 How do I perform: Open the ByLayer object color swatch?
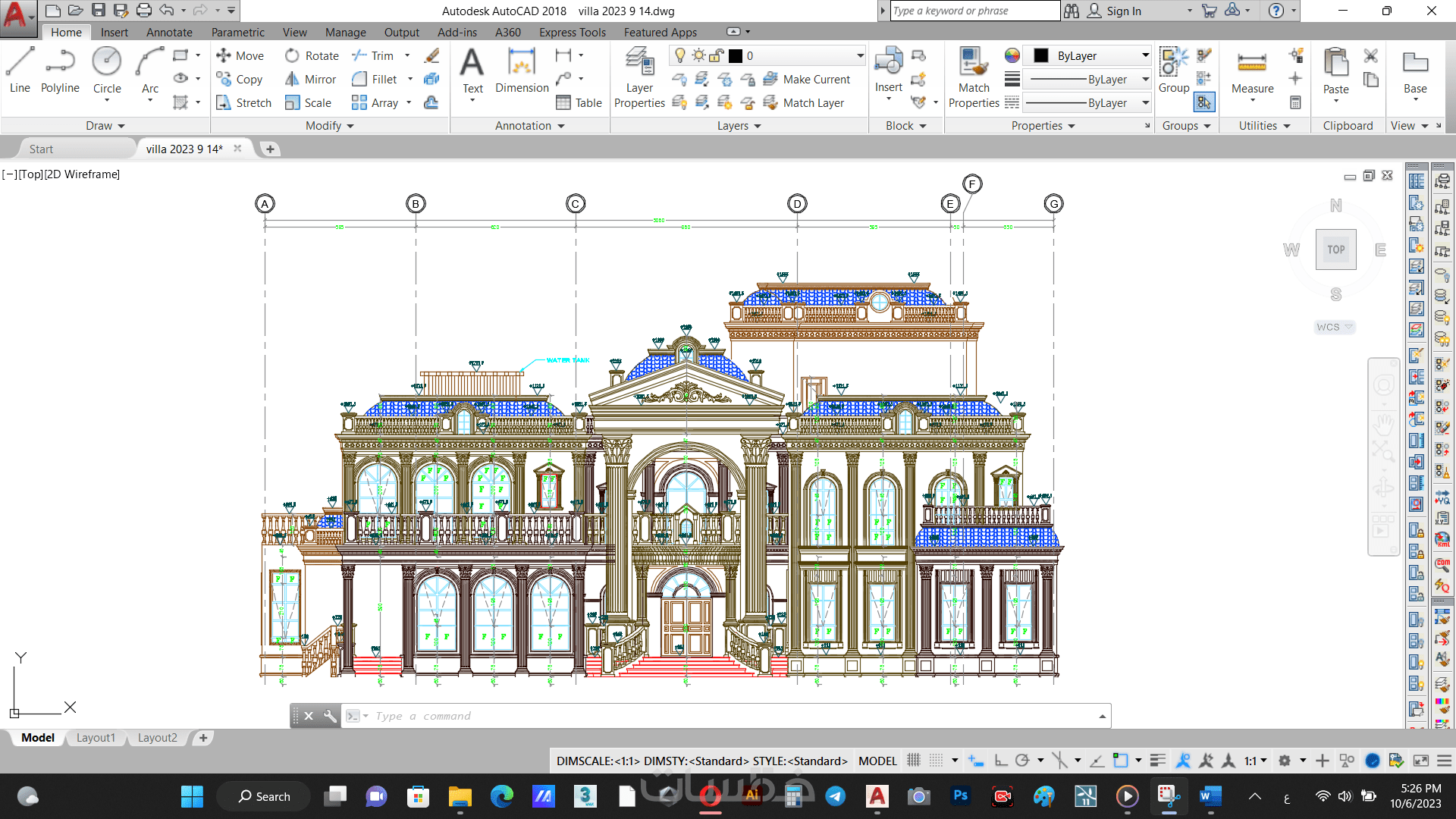pyautogui.click(x=1041, y=56)
